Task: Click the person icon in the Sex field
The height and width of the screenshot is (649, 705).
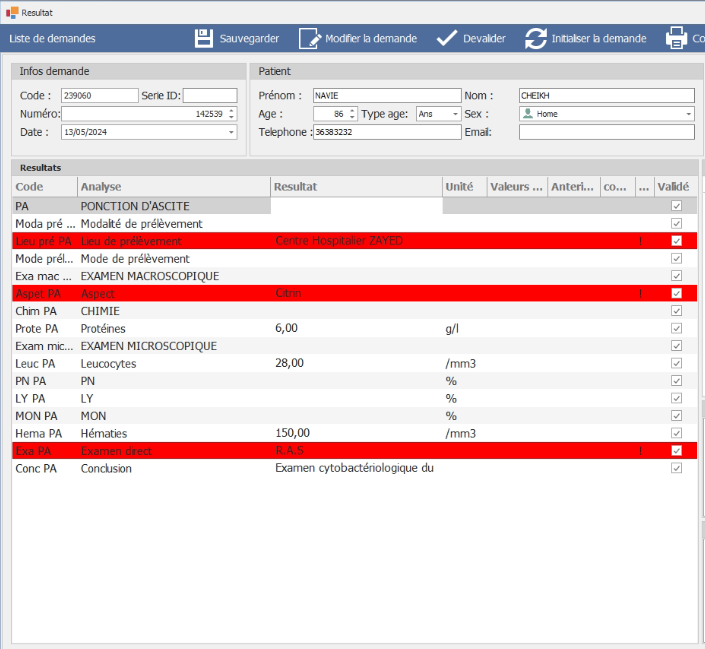Action: (528, 114)
